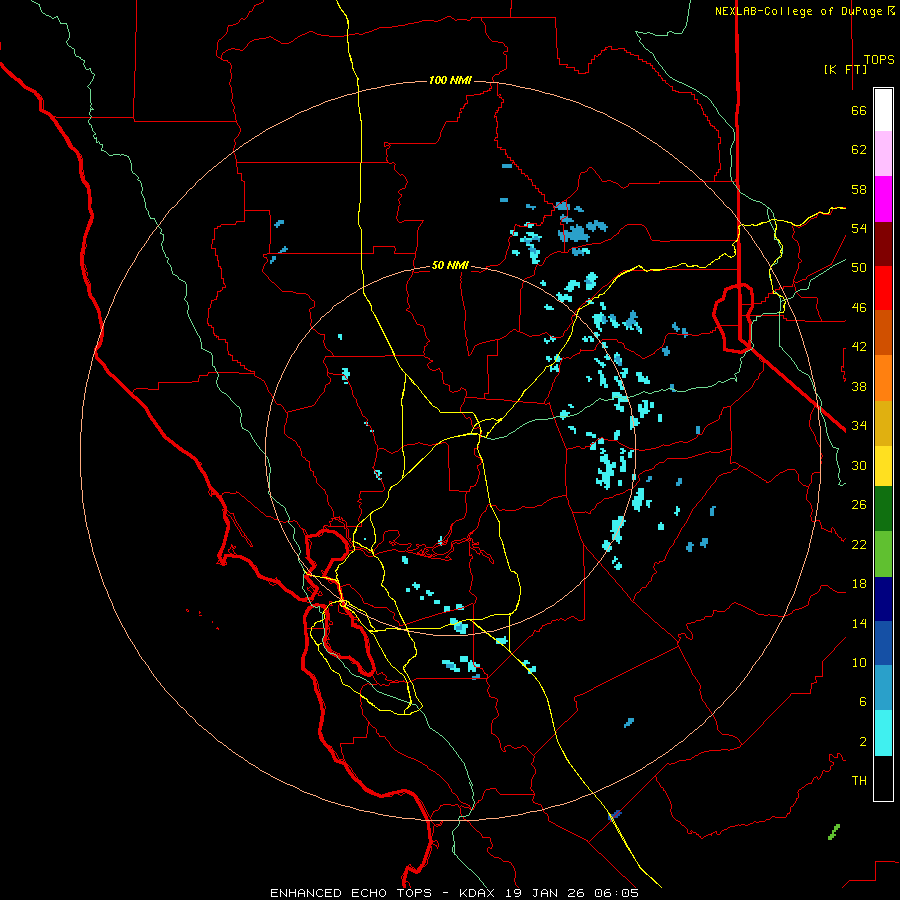This screenshot has width=900, height=900.
Task: Click the "18" legend value
Action: pos(859,584)
